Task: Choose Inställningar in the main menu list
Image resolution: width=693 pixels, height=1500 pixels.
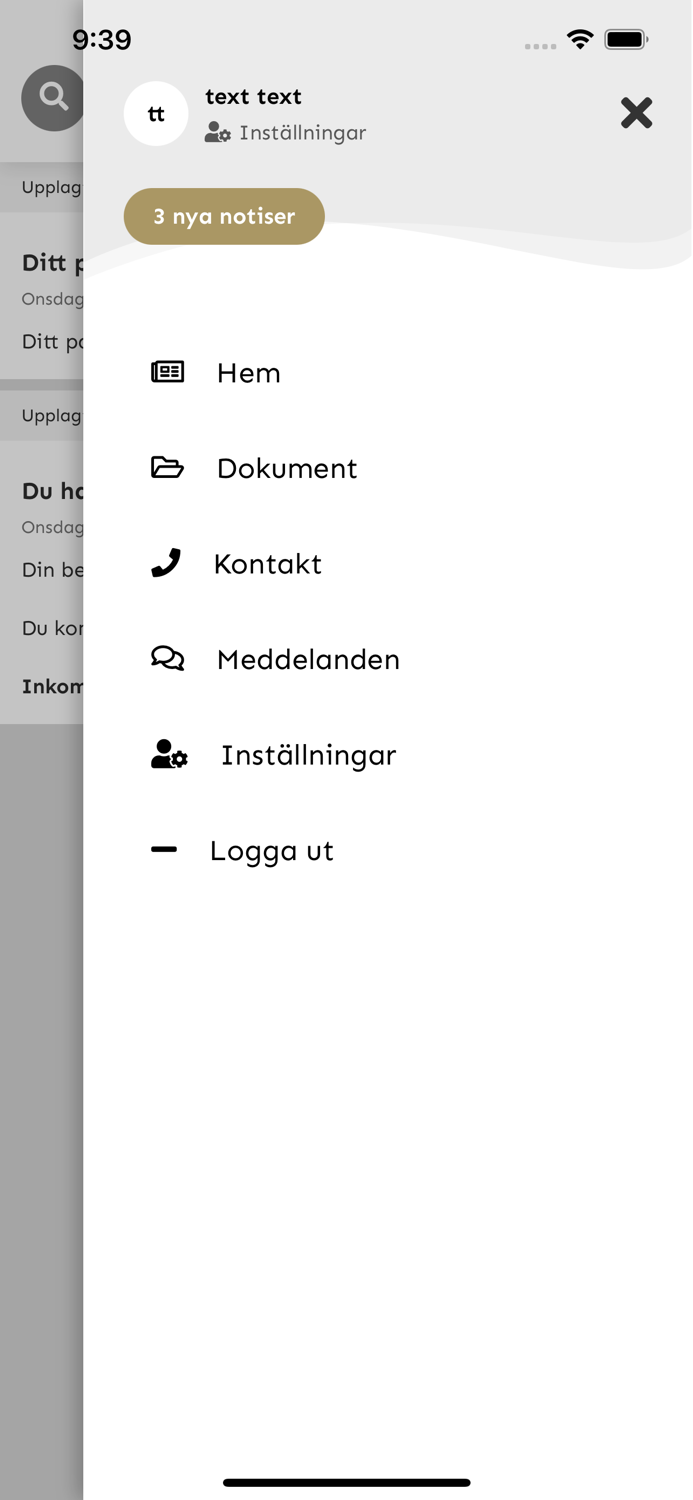Action: [x=309, y=755]
